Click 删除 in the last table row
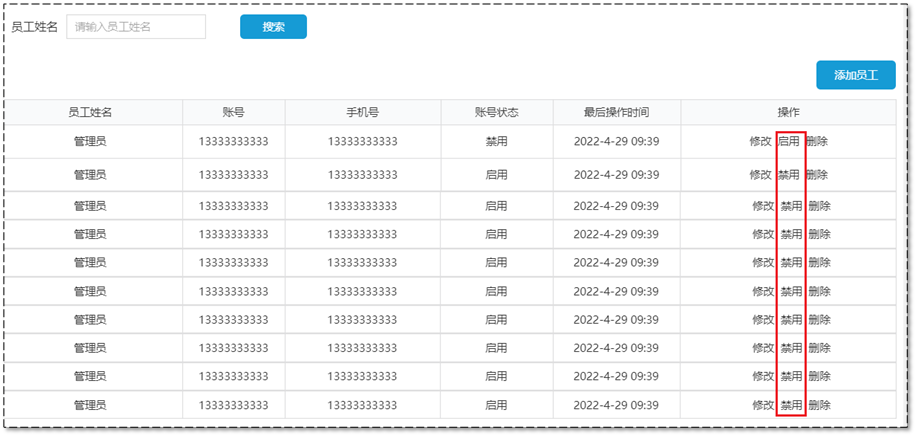Viewport: 916px width, 436px height. pos(819,406)
